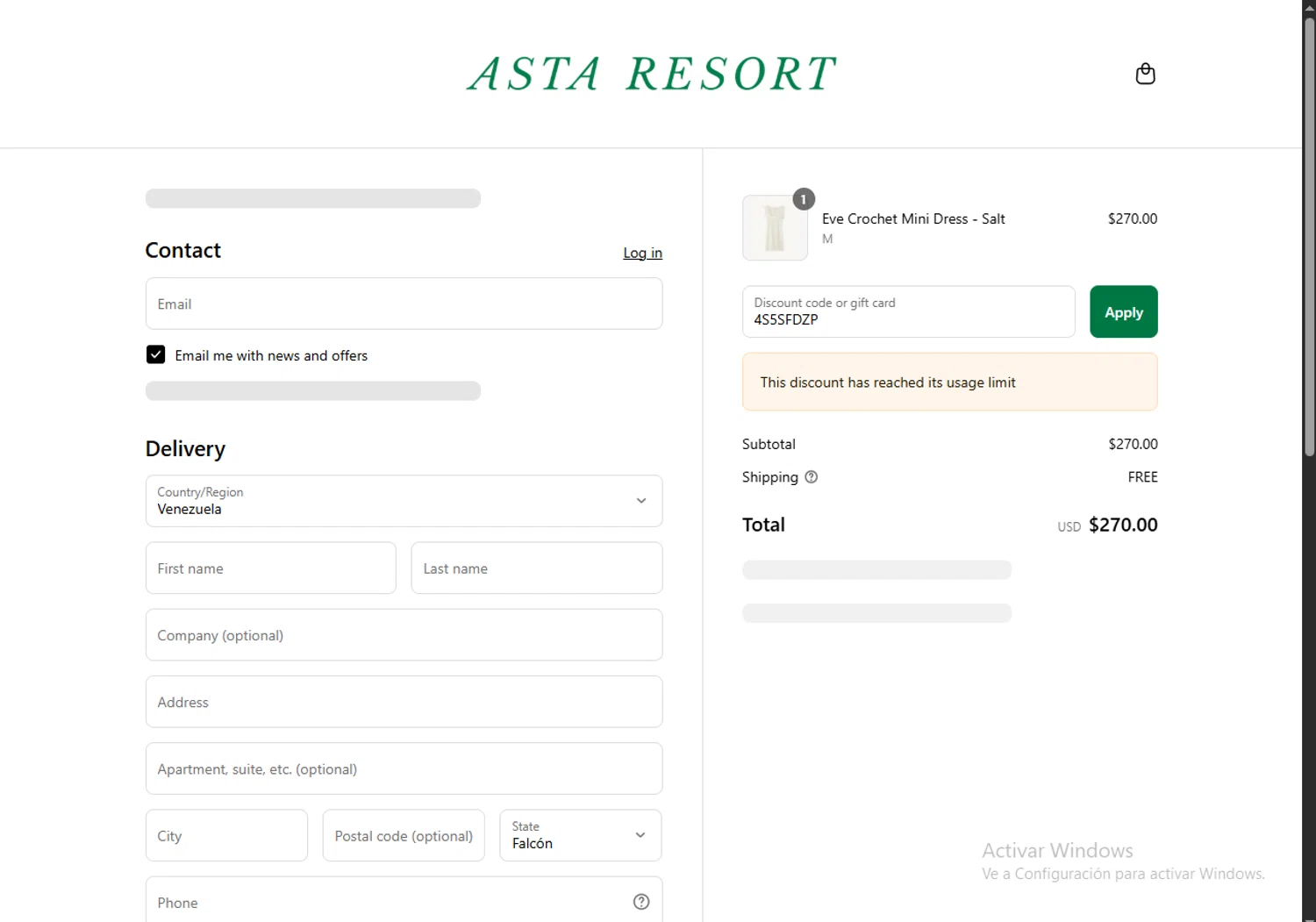The image size is (1316, 922).
Task: Open the State dropdown showing Falcón
Action: point(580,835)
